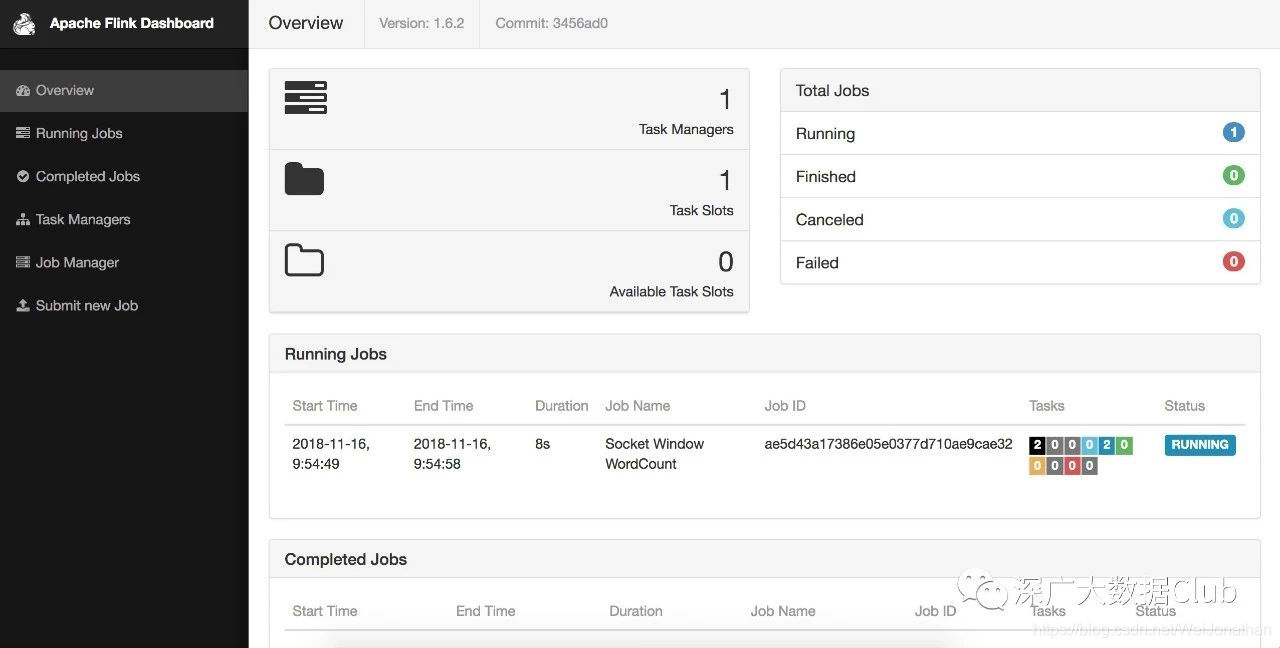1280x648 pixels.
Task: Click the filled Task Slots folder icon
Action: pos(304,179)
